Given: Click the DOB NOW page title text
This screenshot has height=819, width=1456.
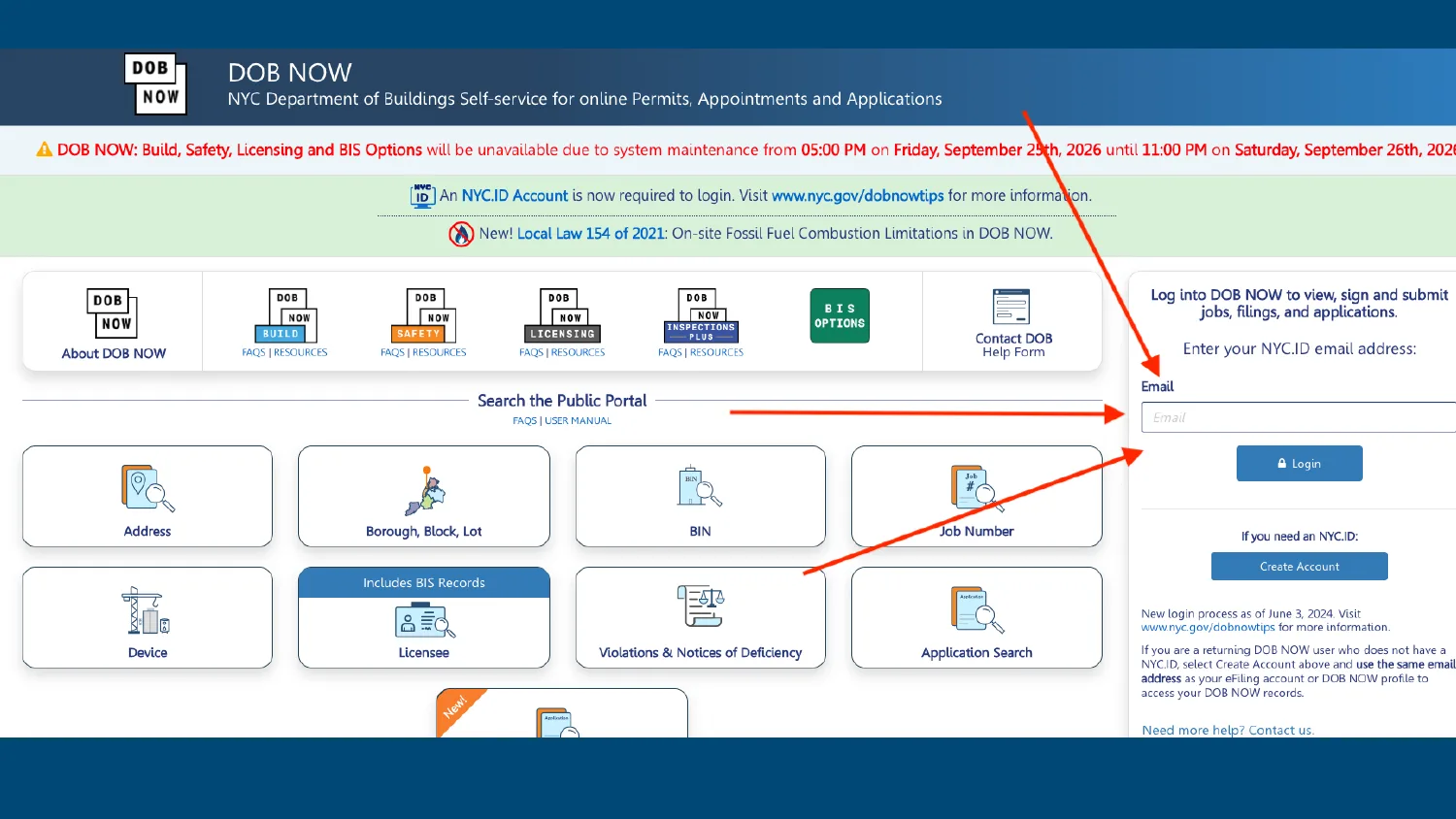Looking at the screenshot, I should pos(289,73).
